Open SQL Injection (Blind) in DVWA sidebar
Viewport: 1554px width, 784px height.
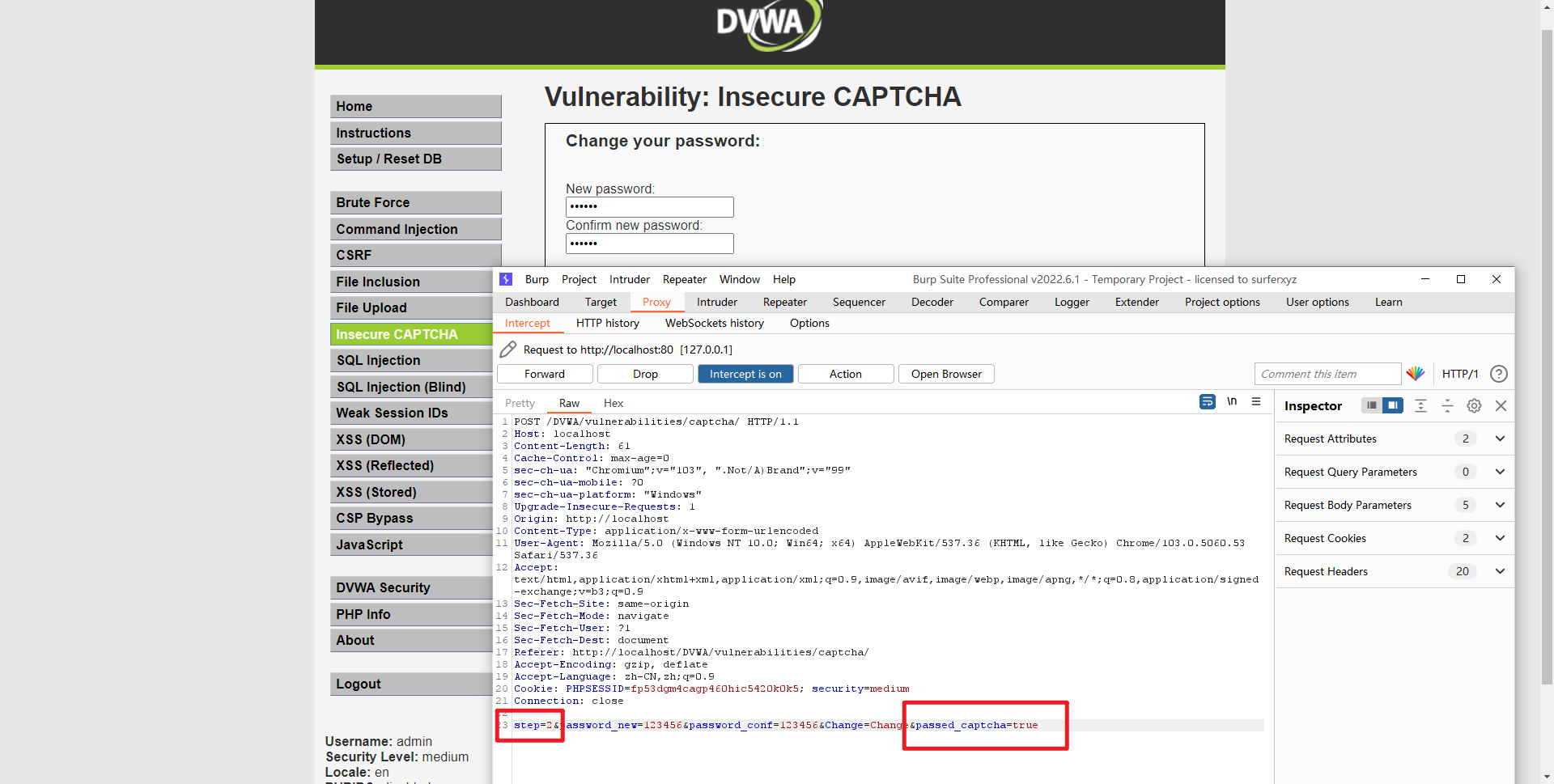coord(411,387)
